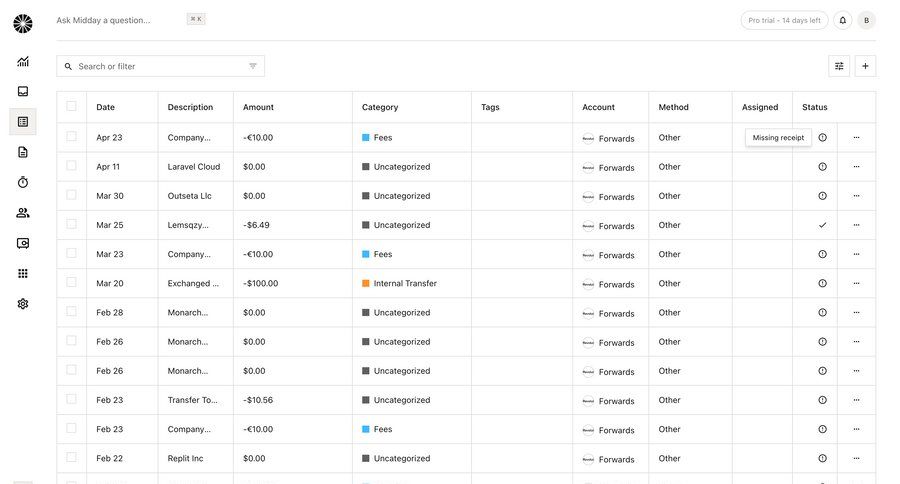Click the ⌘K shortcut badge
This screenshot has width=900, height=484.
(196, 19)
